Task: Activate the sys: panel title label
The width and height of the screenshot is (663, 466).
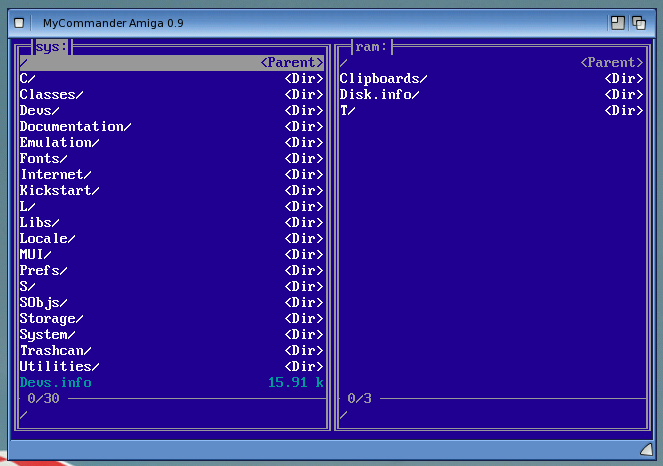Action: point(51,47)
